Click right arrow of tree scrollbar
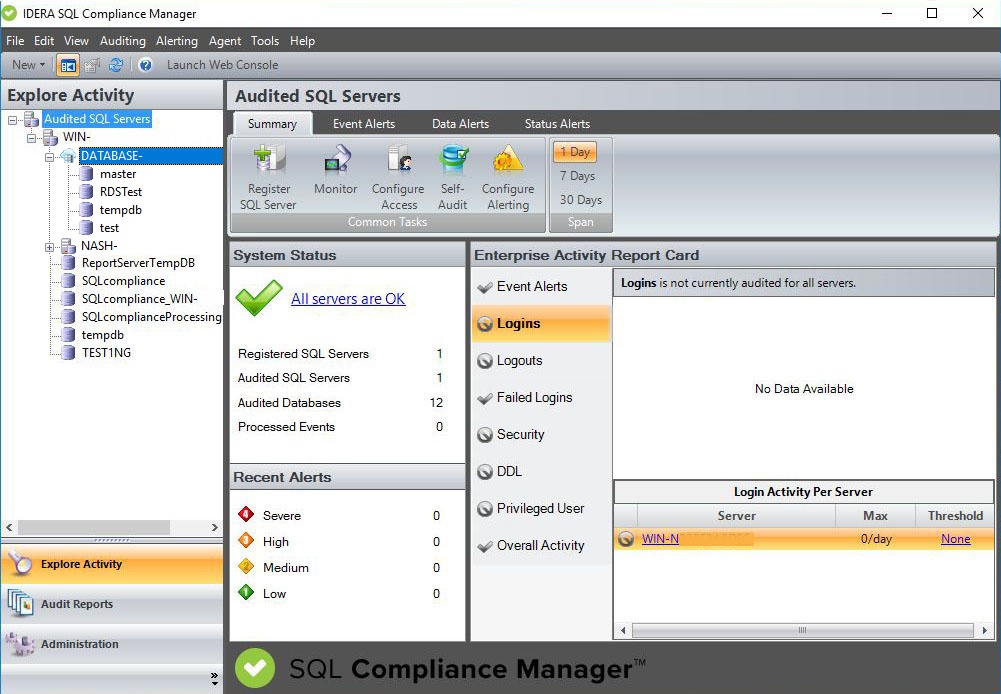This screenshot has height=694, width=1001. tap(214, 527)
